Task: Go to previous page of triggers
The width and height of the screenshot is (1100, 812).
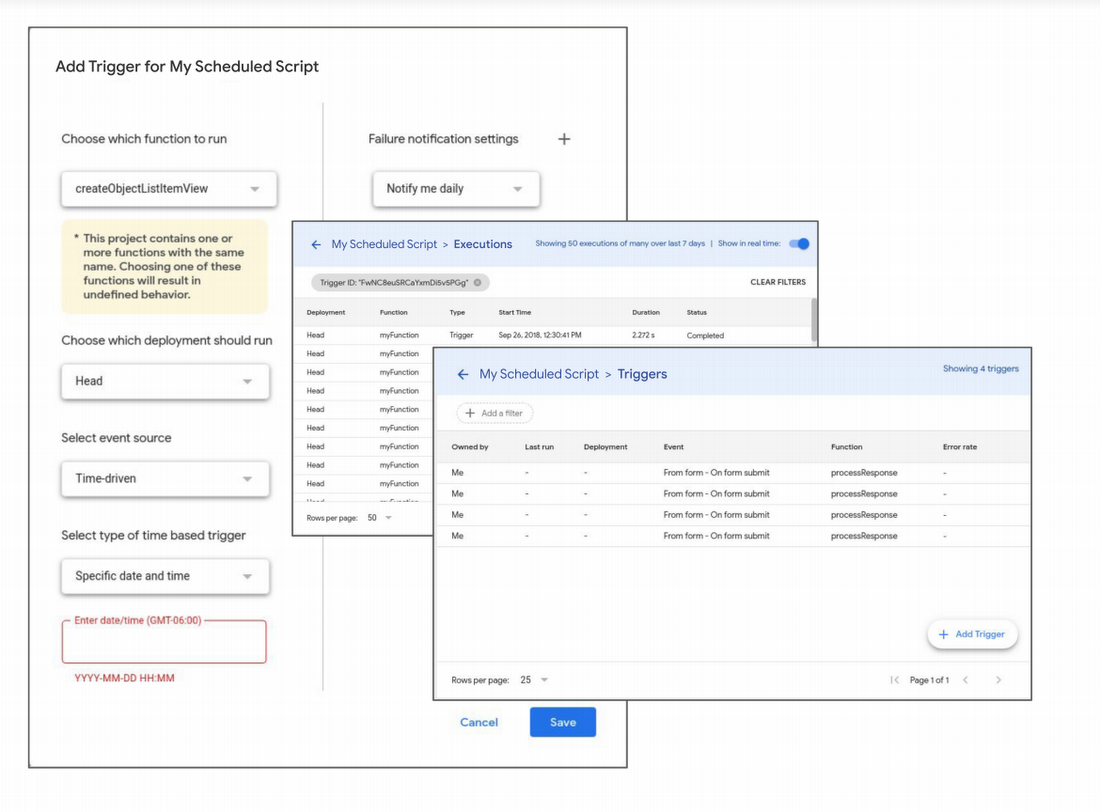Action: [x=965, y=680]
